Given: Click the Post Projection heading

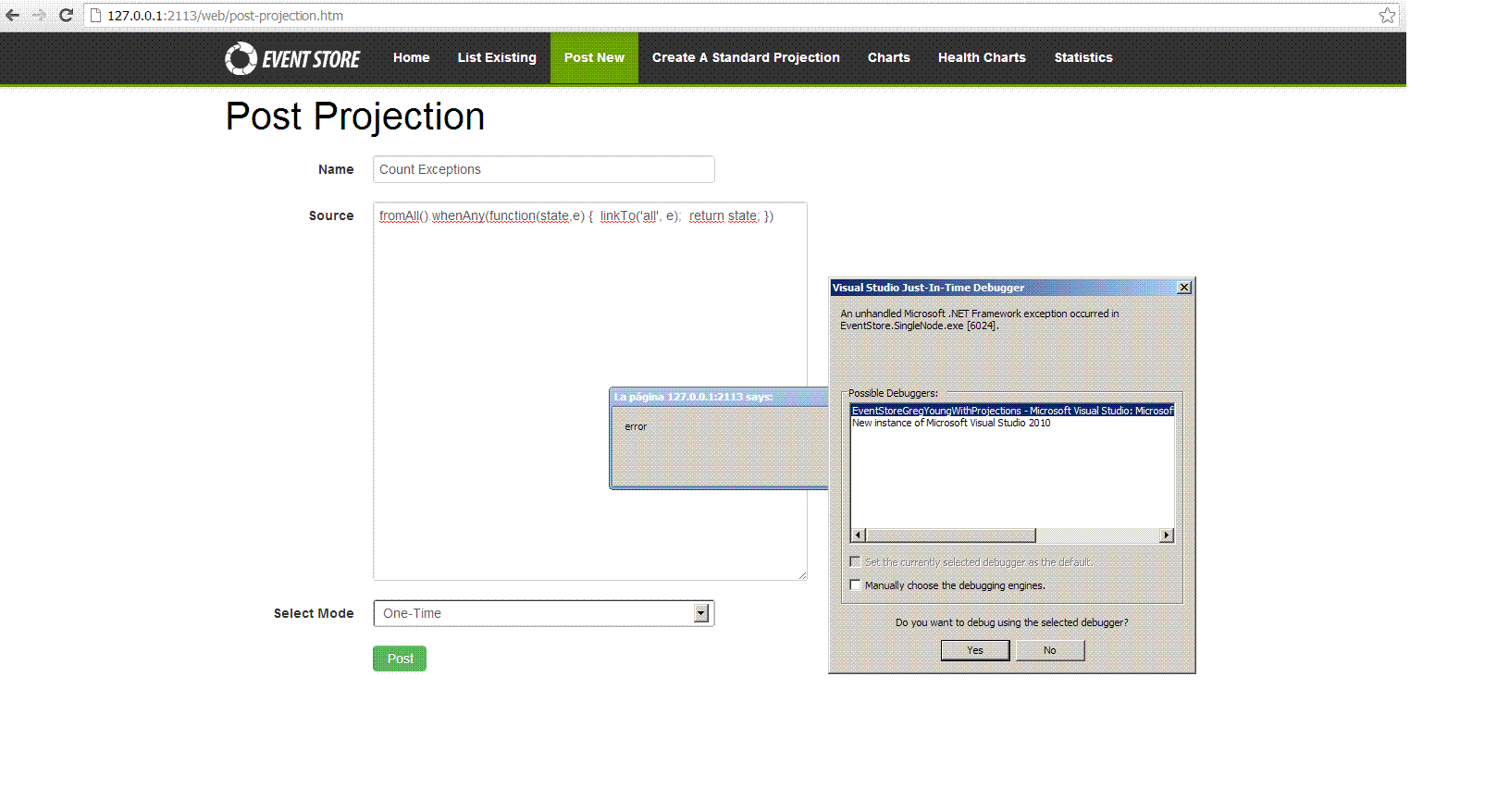Looking at the screenshot, I should point(355,117).
